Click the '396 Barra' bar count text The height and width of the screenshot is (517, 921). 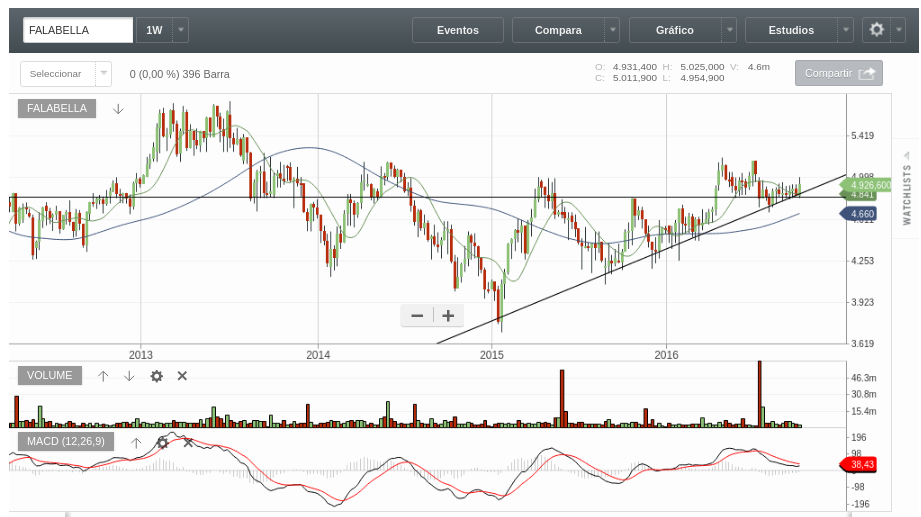206,75
